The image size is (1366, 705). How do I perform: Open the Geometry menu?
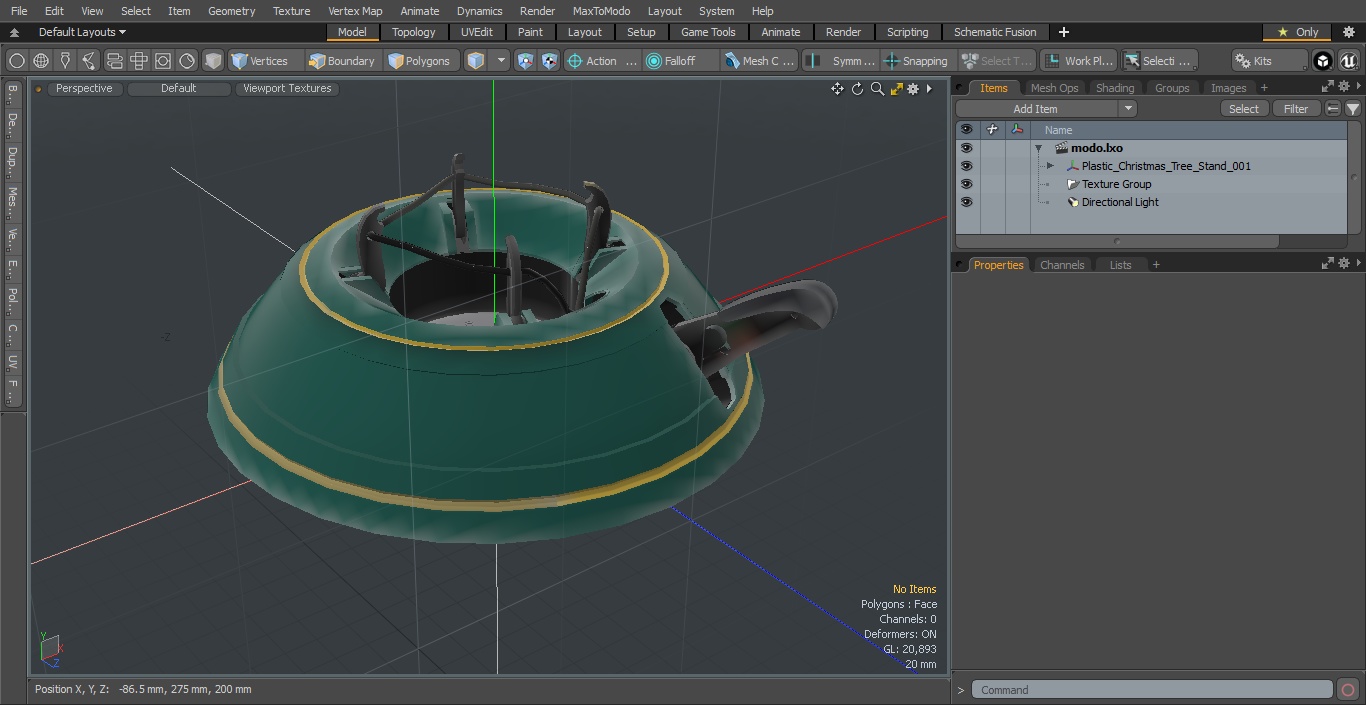231,11
